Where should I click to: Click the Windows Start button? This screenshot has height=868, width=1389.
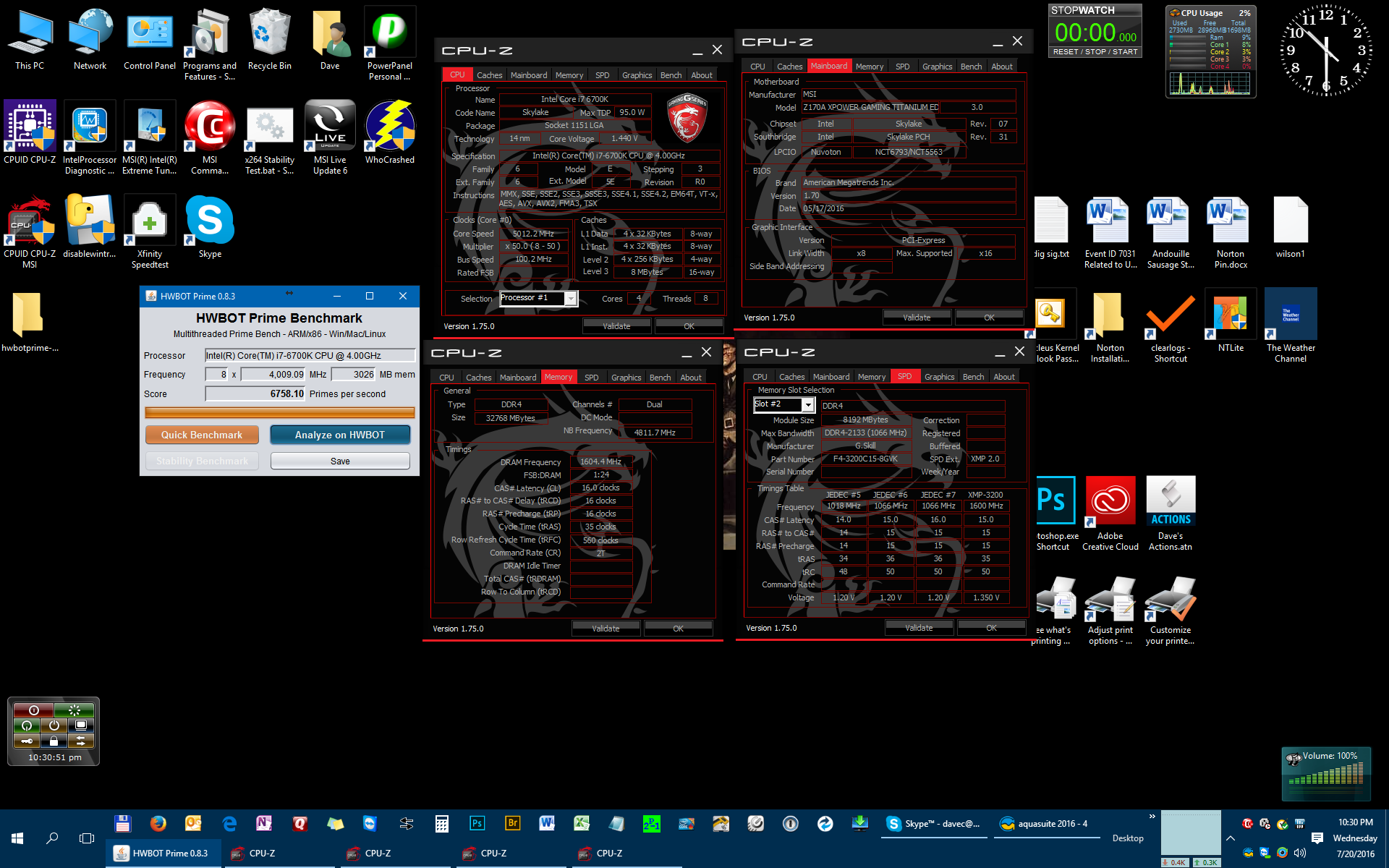click(17, 838)
